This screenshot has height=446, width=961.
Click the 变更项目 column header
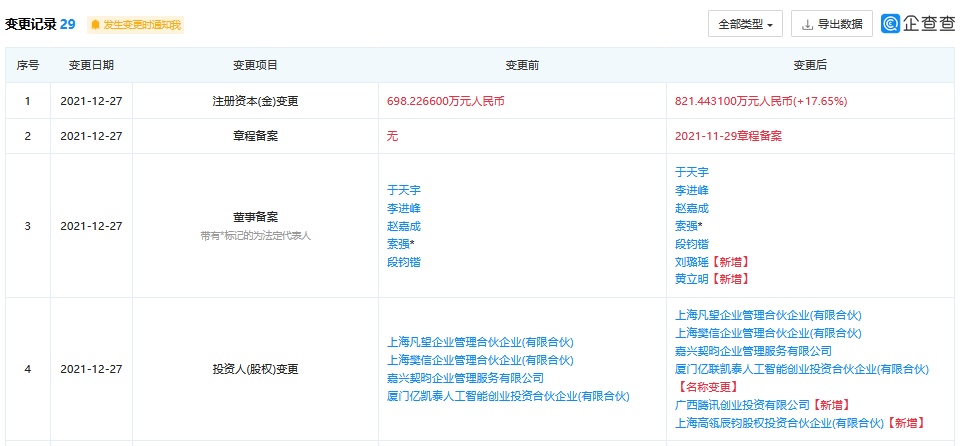point(255,65)
